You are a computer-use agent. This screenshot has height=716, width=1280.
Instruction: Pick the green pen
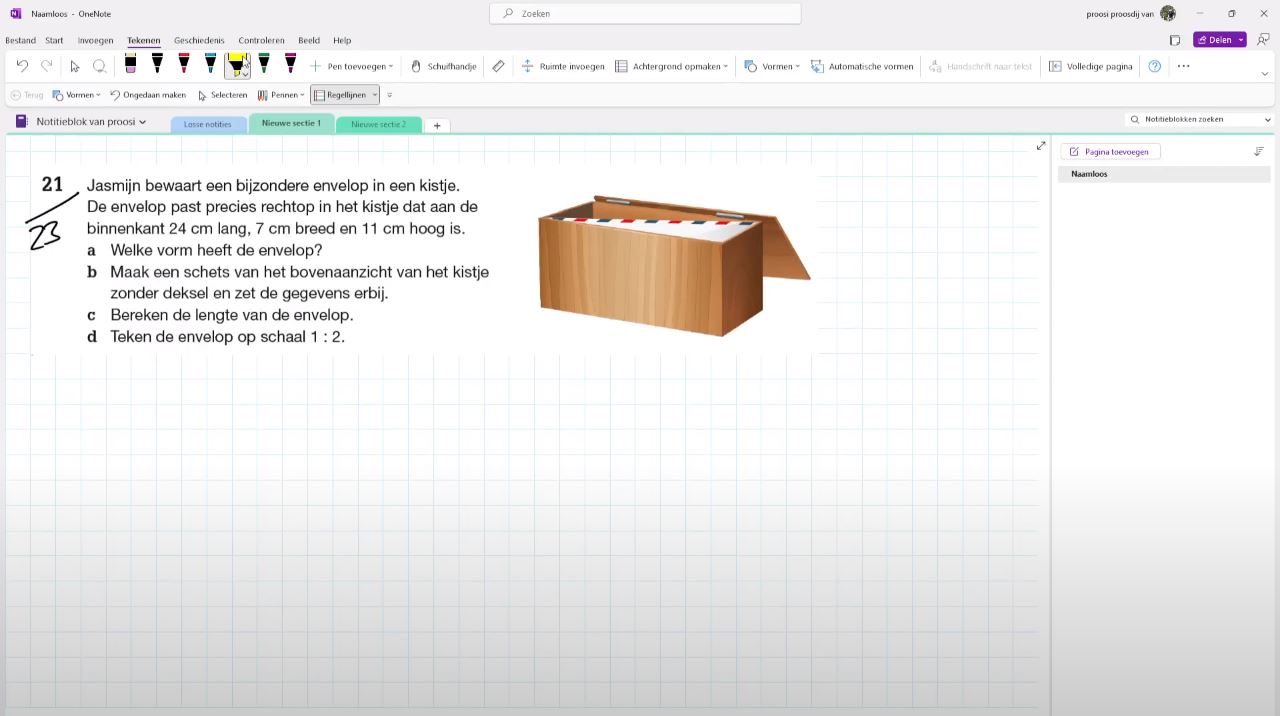pos(263,64)
